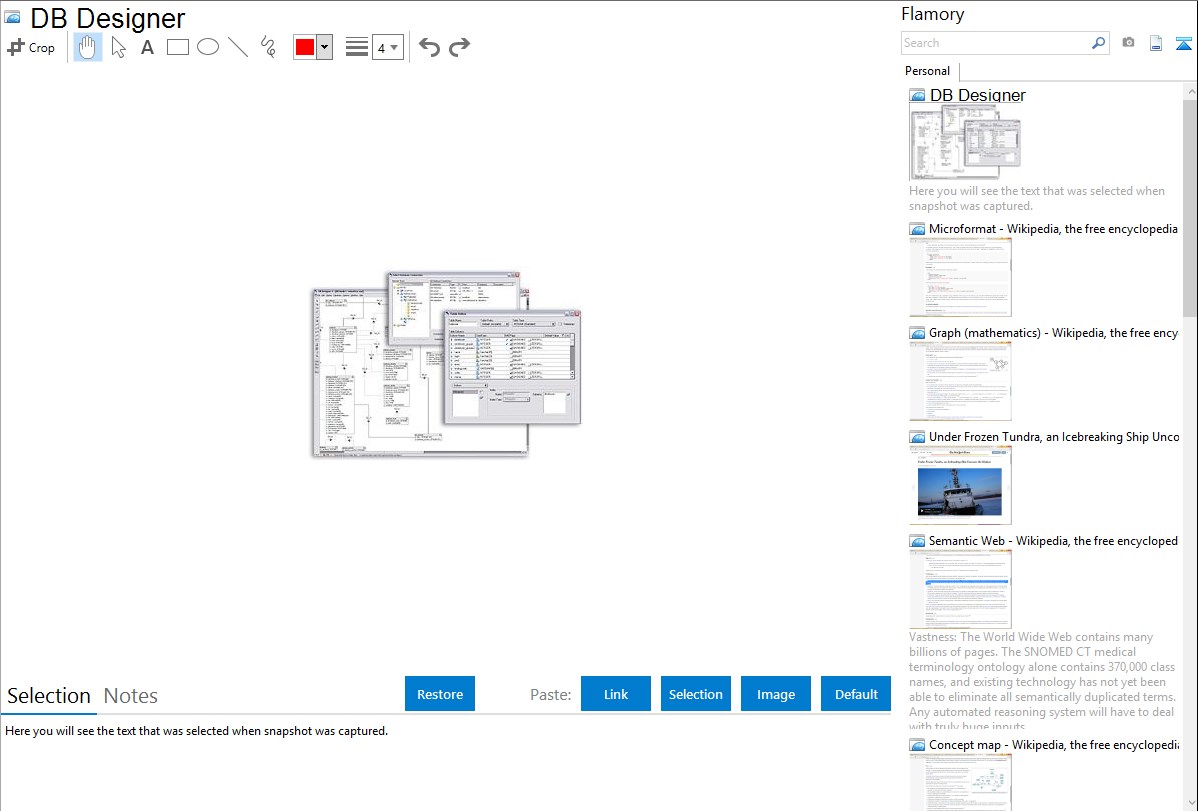This screenshot has height=811, width=1198.
Task: Select the rectangle shape tool
Action: pyautogui.click(x=177, y=47)
